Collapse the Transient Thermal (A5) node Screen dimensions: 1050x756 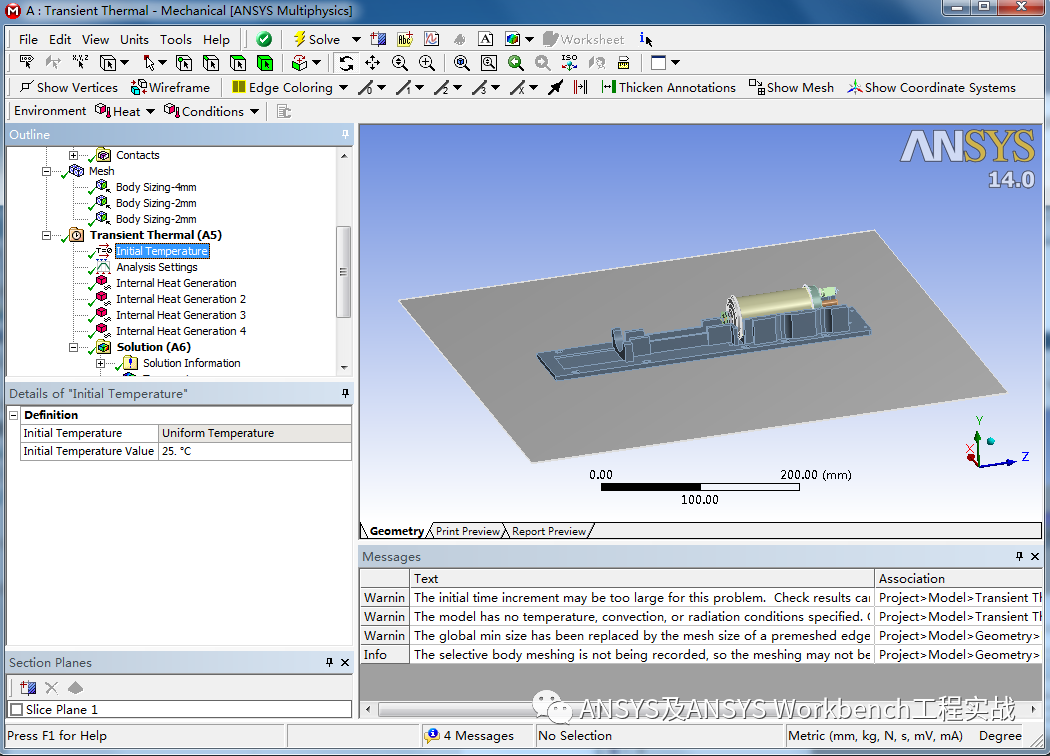46,236
